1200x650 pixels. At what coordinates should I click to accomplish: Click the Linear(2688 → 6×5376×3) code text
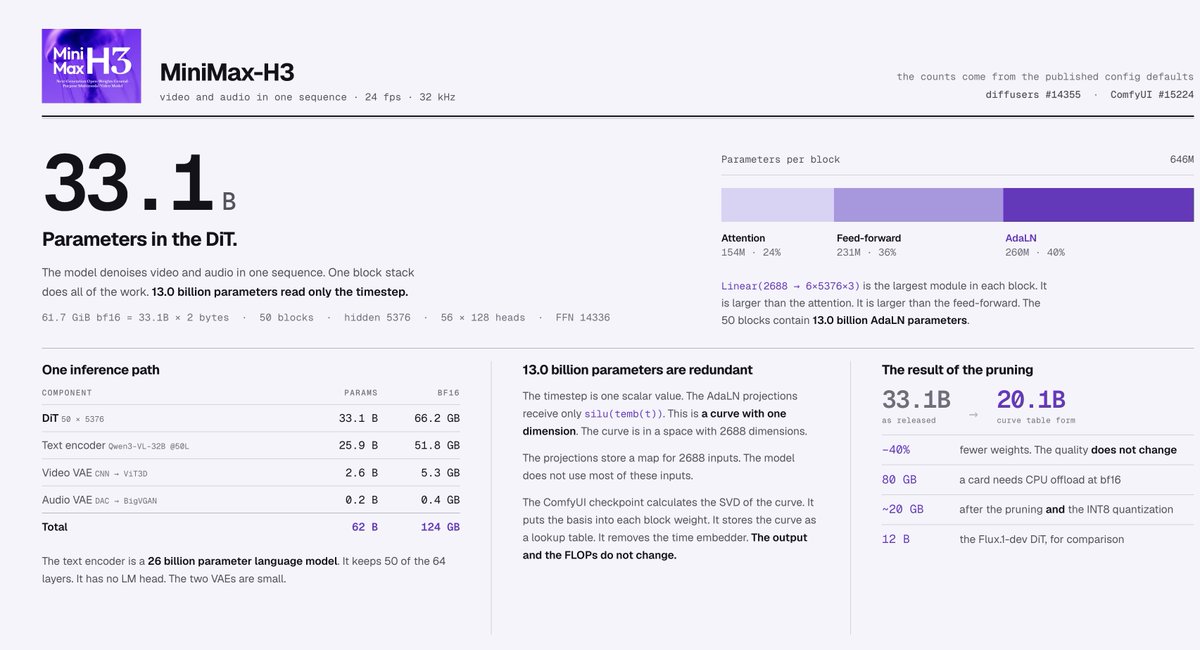click(790, 286)
